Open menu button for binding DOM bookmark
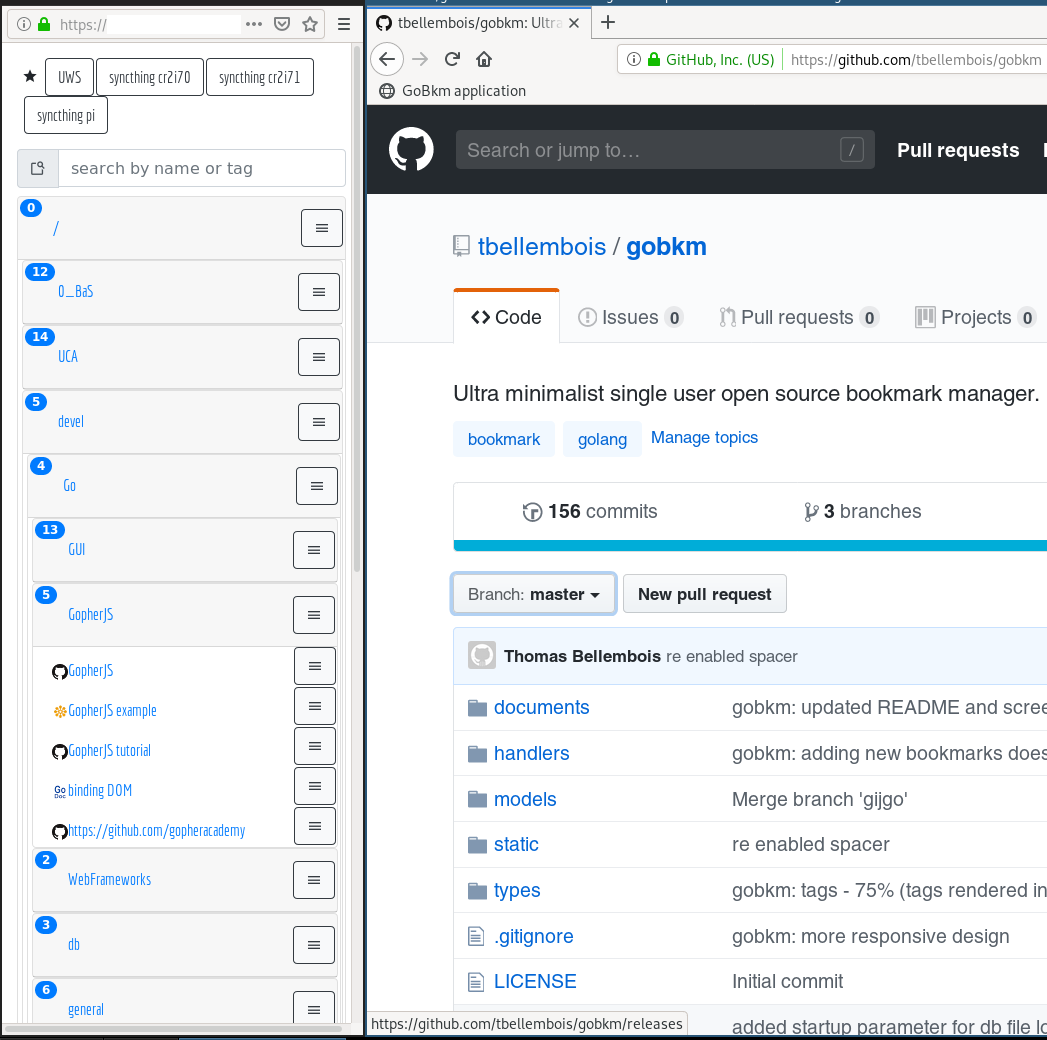 [315, 786]
